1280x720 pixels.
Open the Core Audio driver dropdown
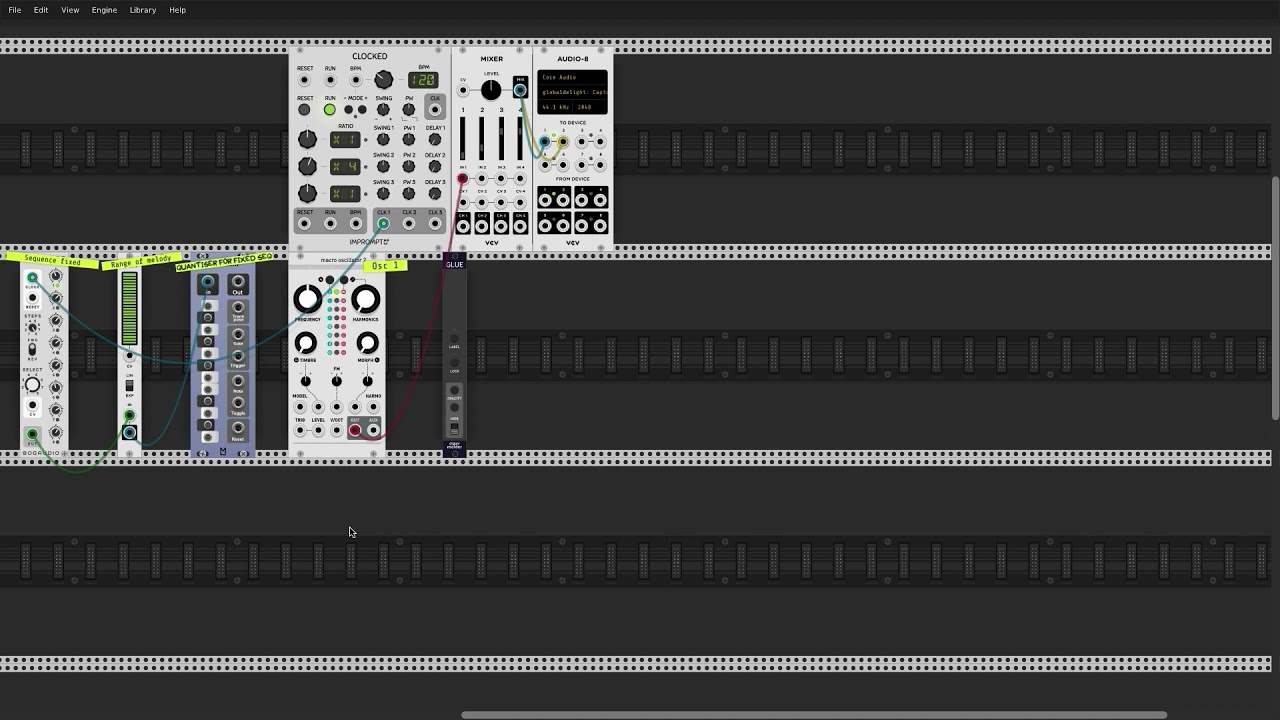[573, 77]
